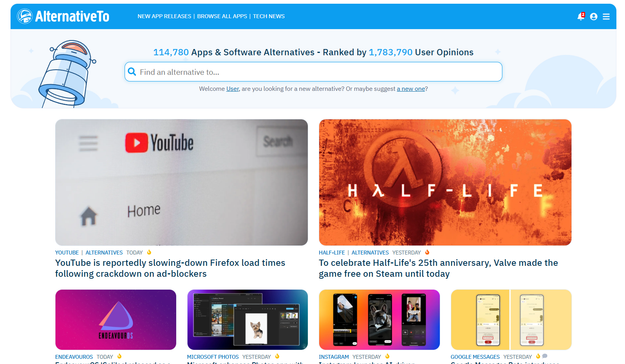Click the flame icon by Instagram Yesterday

point(387,356)
